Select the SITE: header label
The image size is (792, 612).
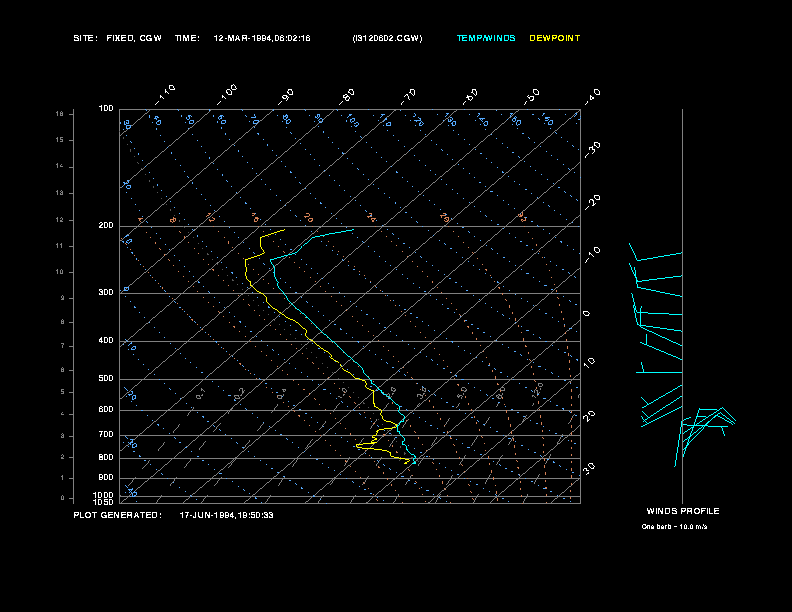(x=85, y=38)
